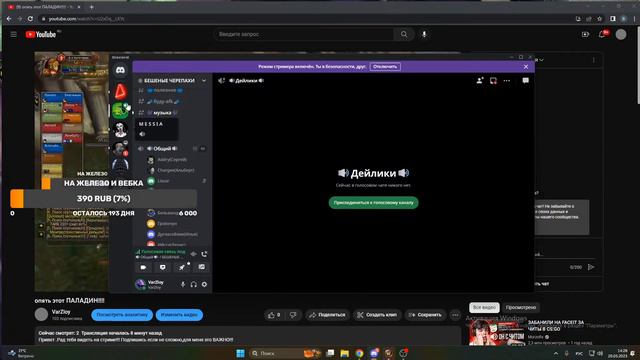Screen dimensions: 640x360
Task: Click Поделиться share button
Action: pyautogui.click(x=327, y=315)
